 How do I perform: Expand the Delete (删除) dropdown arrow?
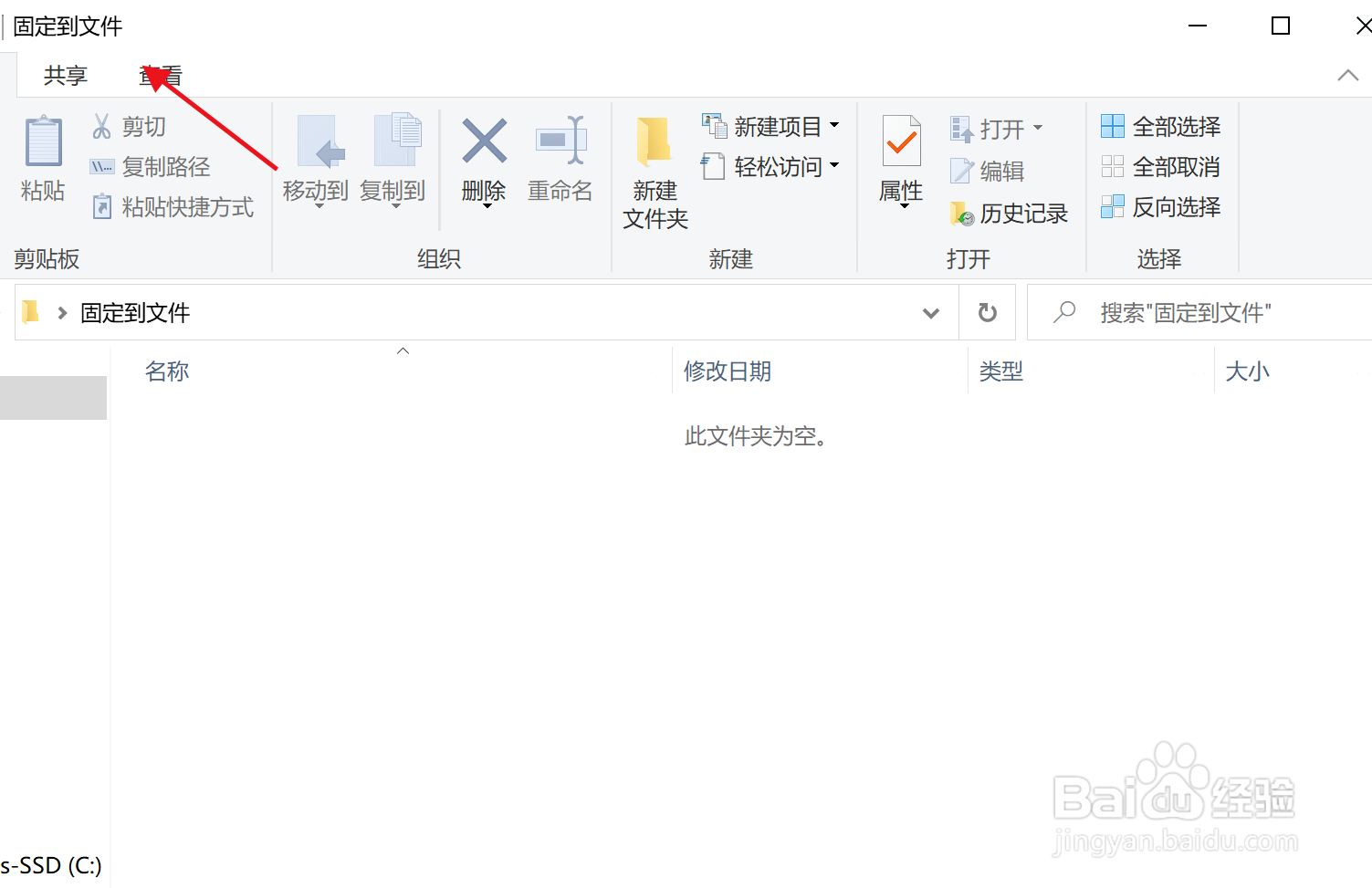tap(487, 206)
